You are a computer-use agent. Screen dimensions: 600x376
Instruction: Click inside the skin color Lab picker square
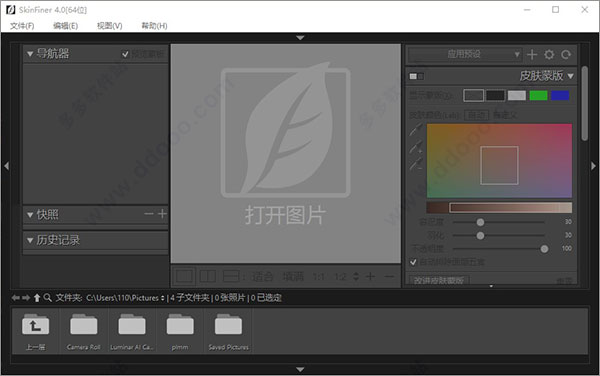click(499, 165)
